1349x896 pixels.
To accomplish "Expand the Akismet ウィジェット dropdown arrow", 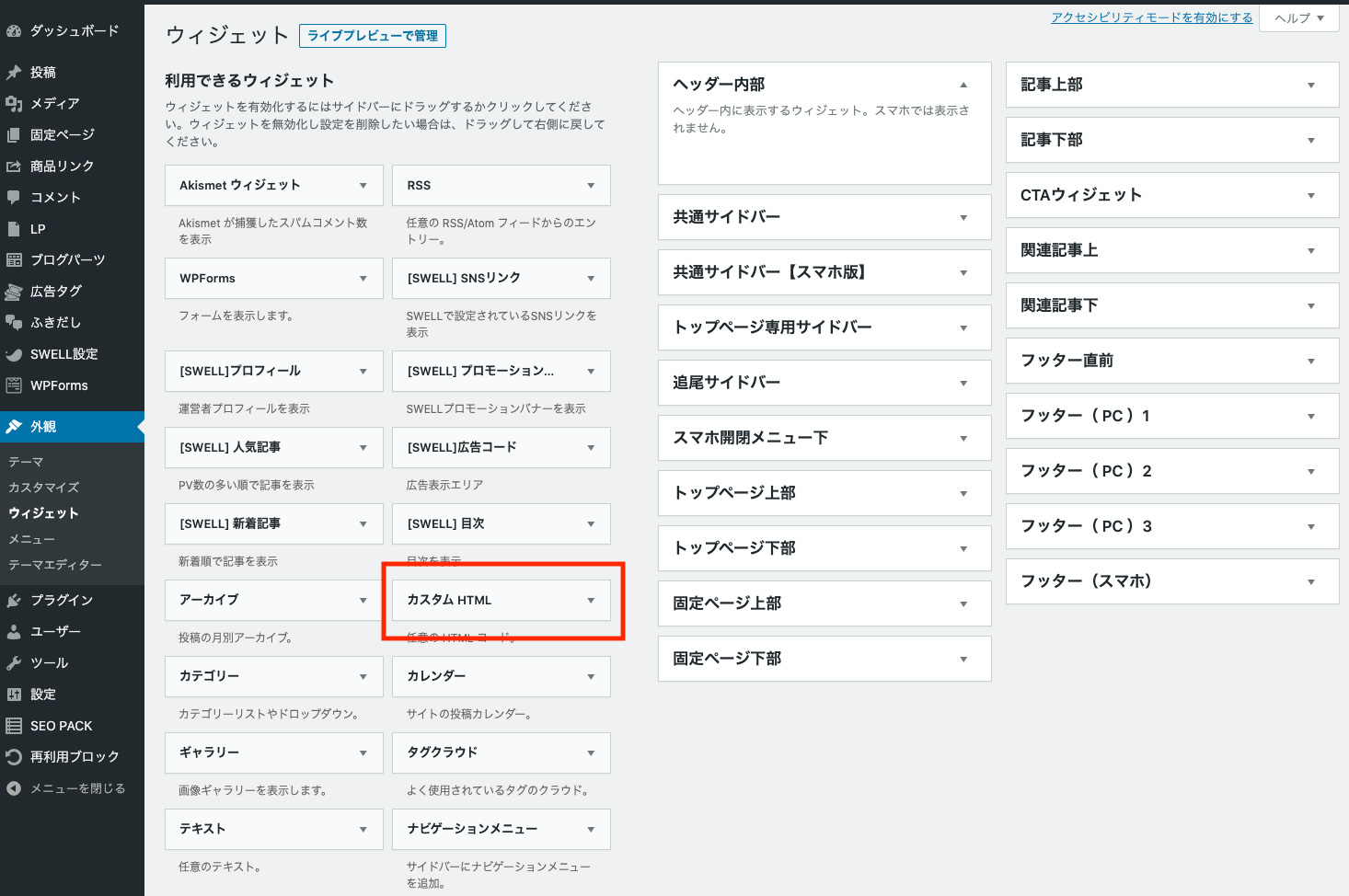I will (x=363, y=186).
